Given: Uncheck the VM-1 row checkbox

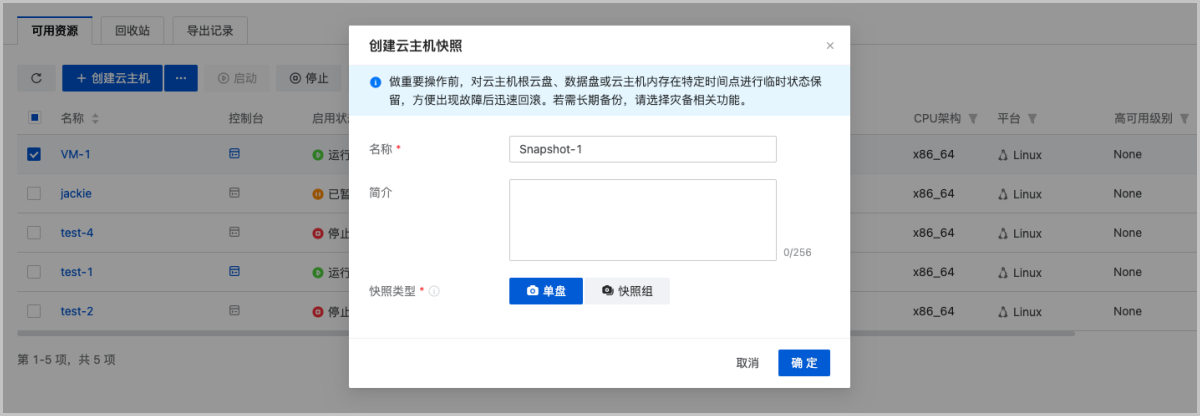Looking at the screenshot, I should (x=34, y=154).
